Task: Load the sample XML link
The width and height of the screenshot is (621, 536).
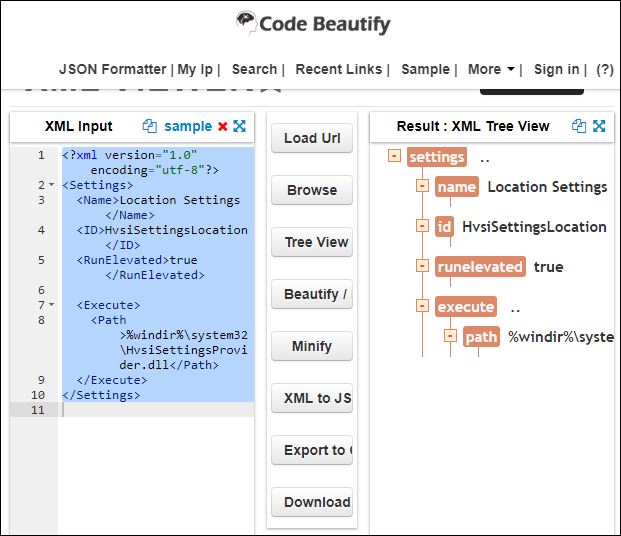Action: pyautogui.click(x=188, y=126)
